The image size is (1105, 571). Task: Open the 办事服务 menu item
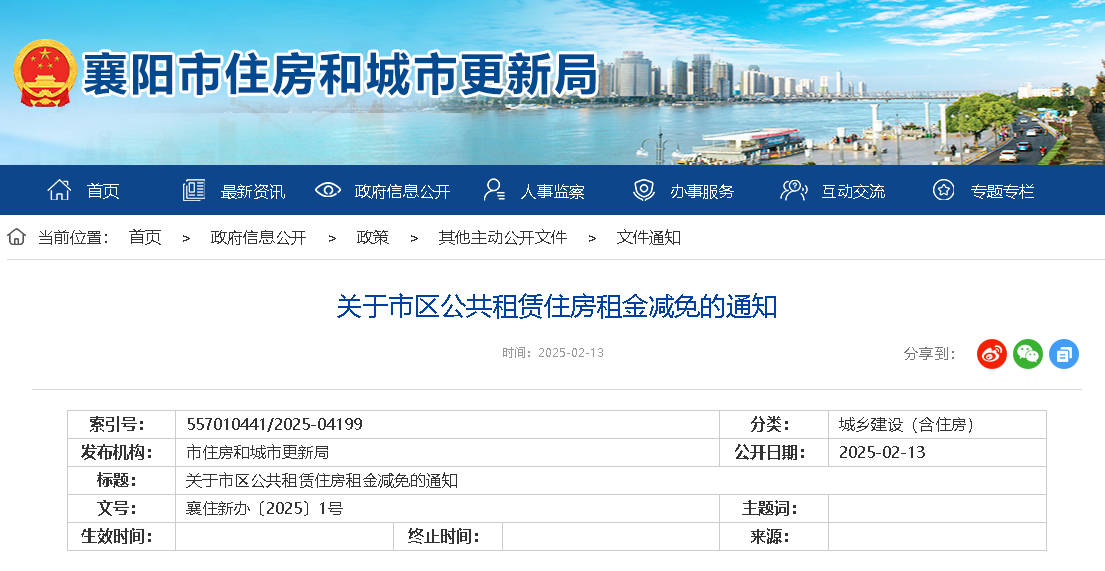coord(702,191)
